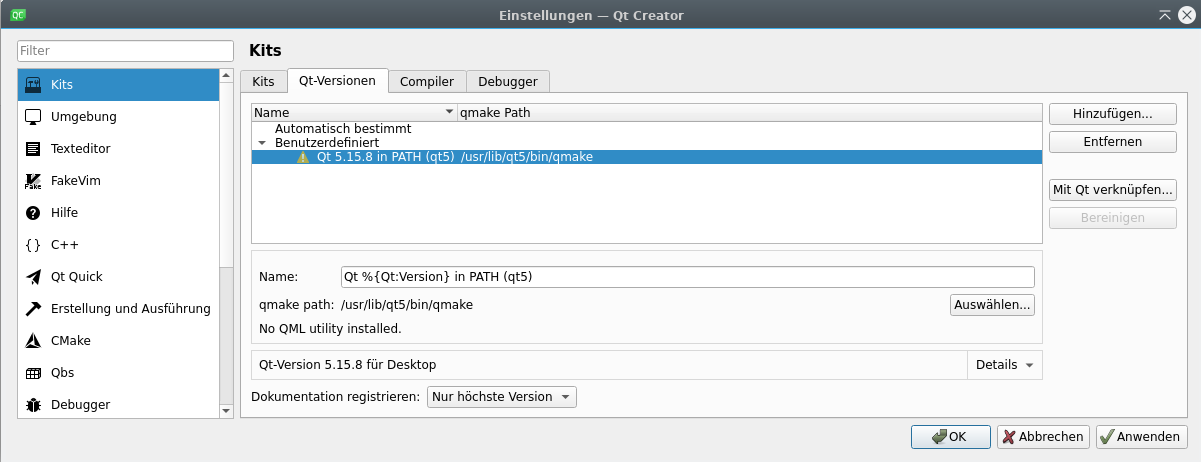This screenshot has width=1201, height=462.
Task: Click in the Filter search field
Action: click(125, 50)
